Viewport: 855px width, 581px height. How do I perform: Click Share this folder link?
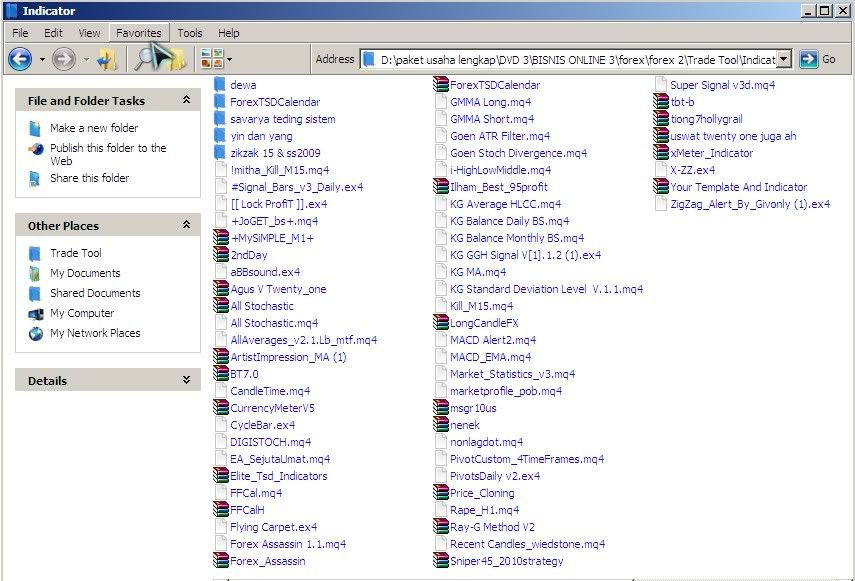coord(89,178)
